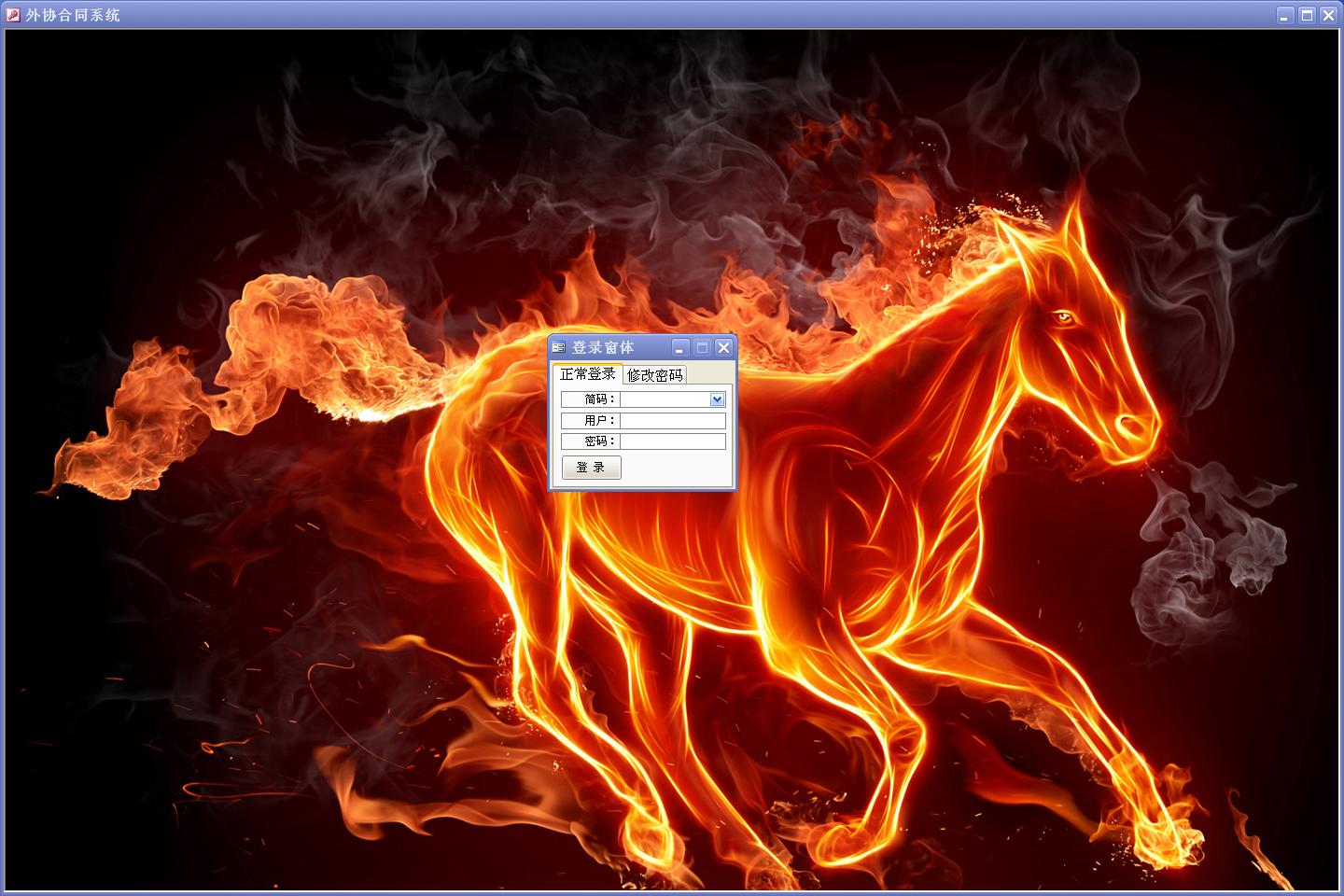1344x896 pixels.
Task: Focus the 密码 input field
Action: point(673,441)
